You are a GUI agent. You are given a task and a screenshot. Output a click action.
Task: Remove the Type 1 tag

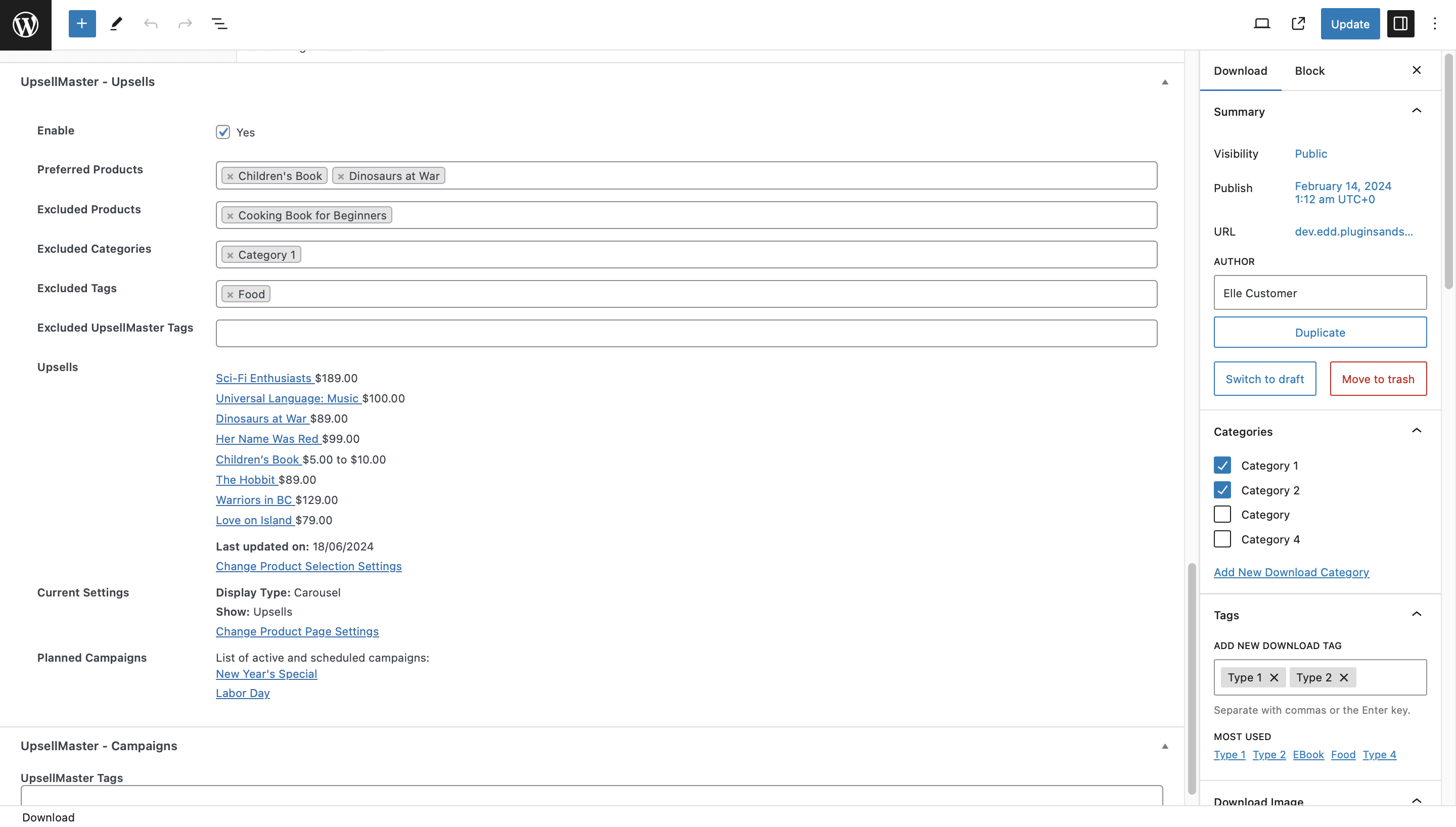(x=1273, y=677)
